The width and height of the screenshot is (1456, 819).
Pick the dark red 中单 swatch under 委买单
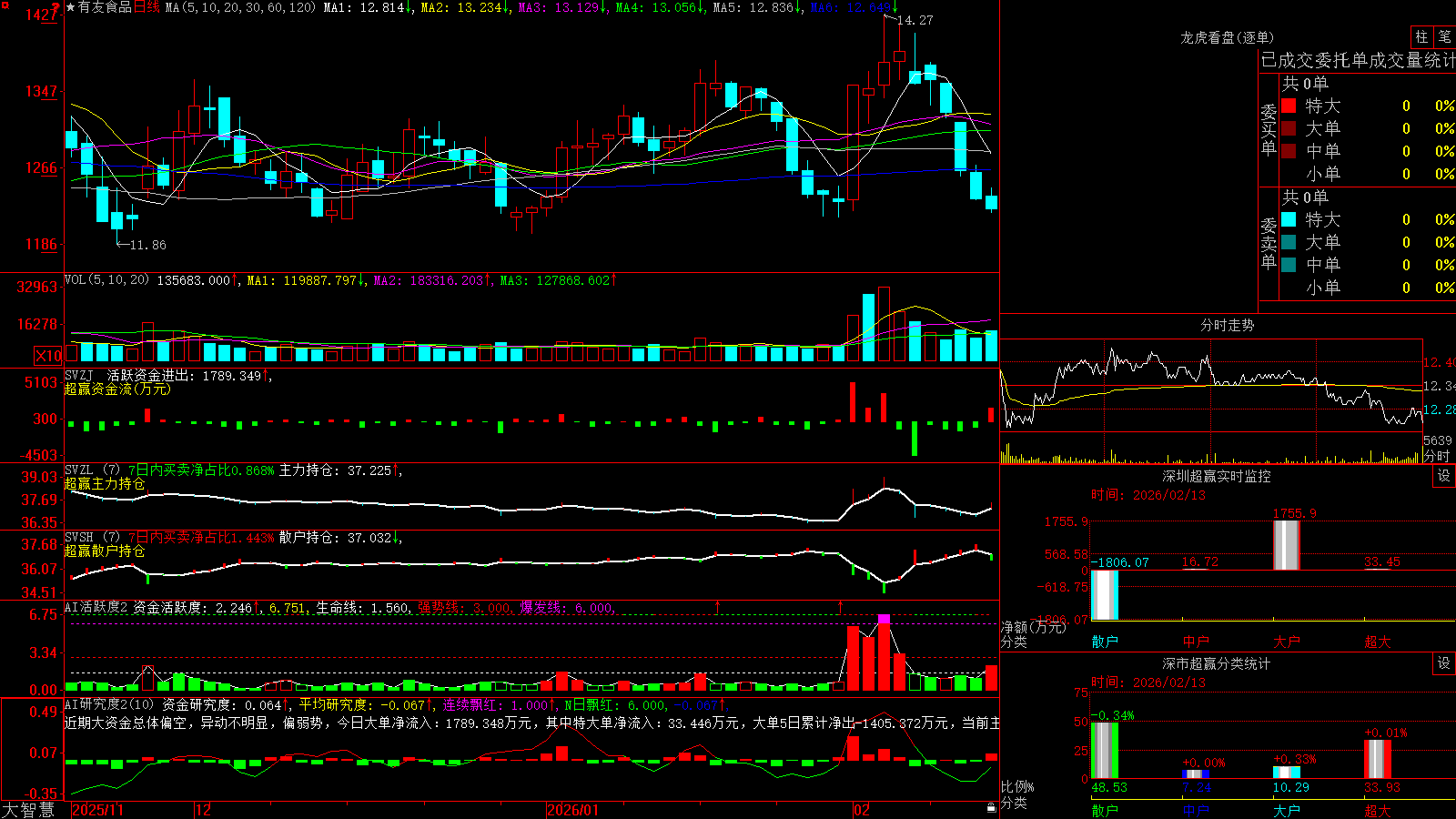point(1289,151)
